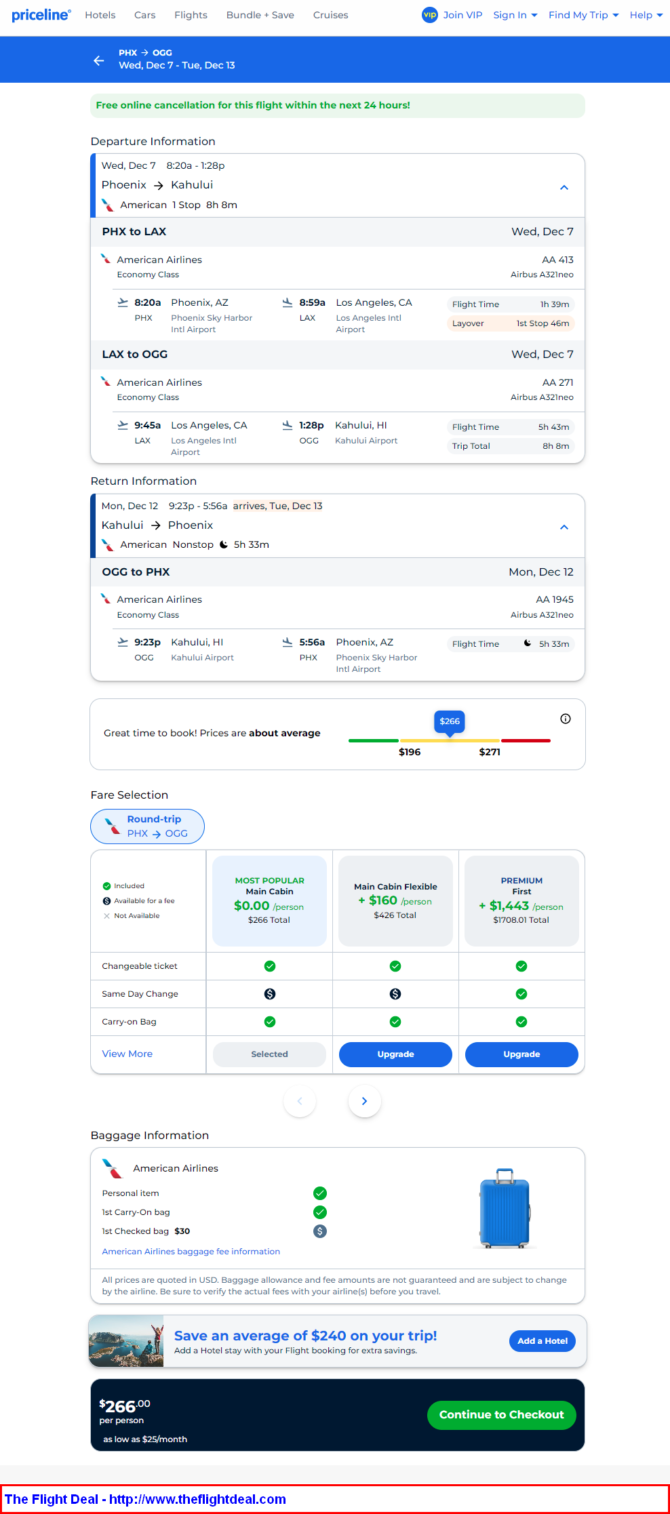This screenshot has width=670, height=1514.
Task: Click the Trip Total 8h 8m label
Action: [x=511, y=446]
